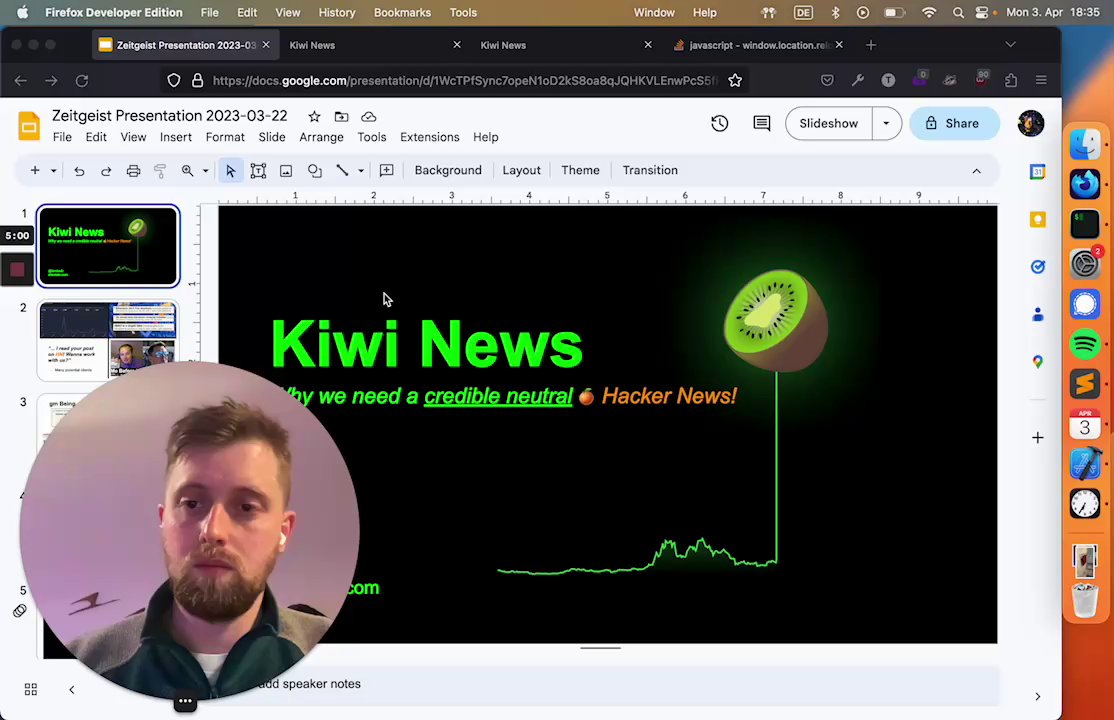
Task: Click the Google Slides home logo
Action: coord(29,127)
